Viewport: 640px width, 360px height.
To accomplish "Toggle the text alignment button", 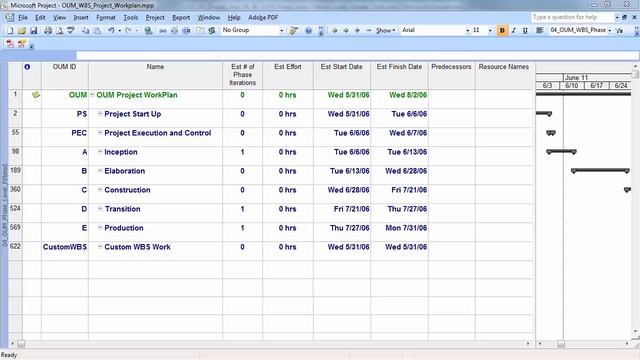I will coord(540,30).
